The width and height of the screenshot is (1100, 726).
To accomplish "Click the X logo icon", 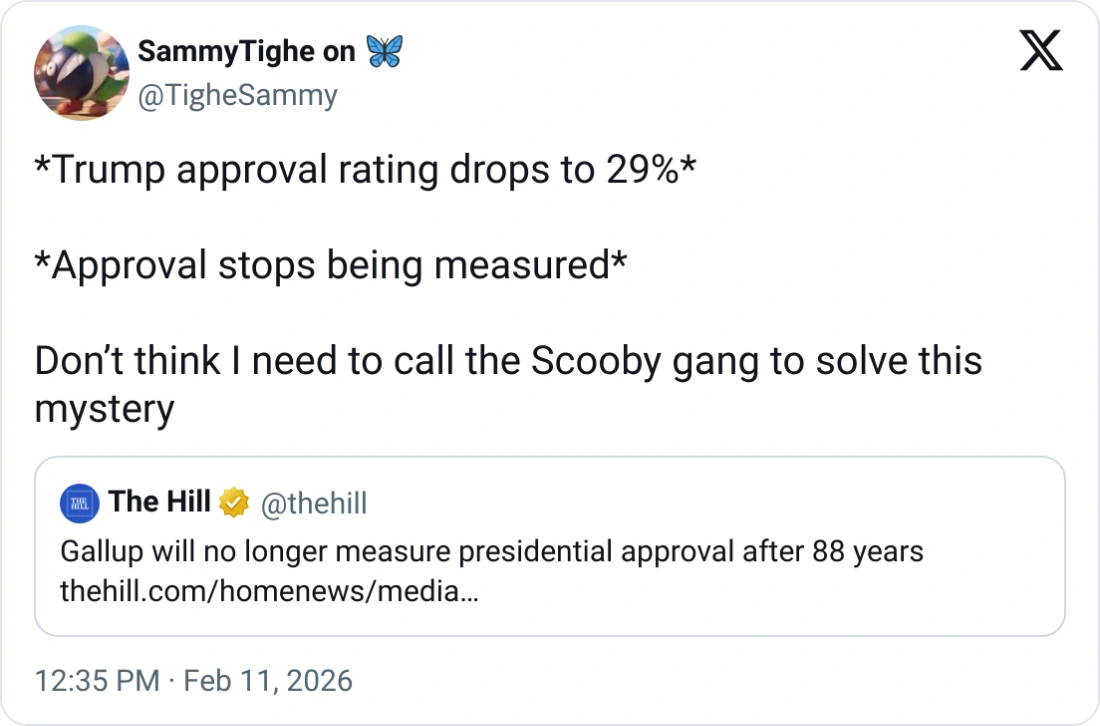I will coord(1041,51).
